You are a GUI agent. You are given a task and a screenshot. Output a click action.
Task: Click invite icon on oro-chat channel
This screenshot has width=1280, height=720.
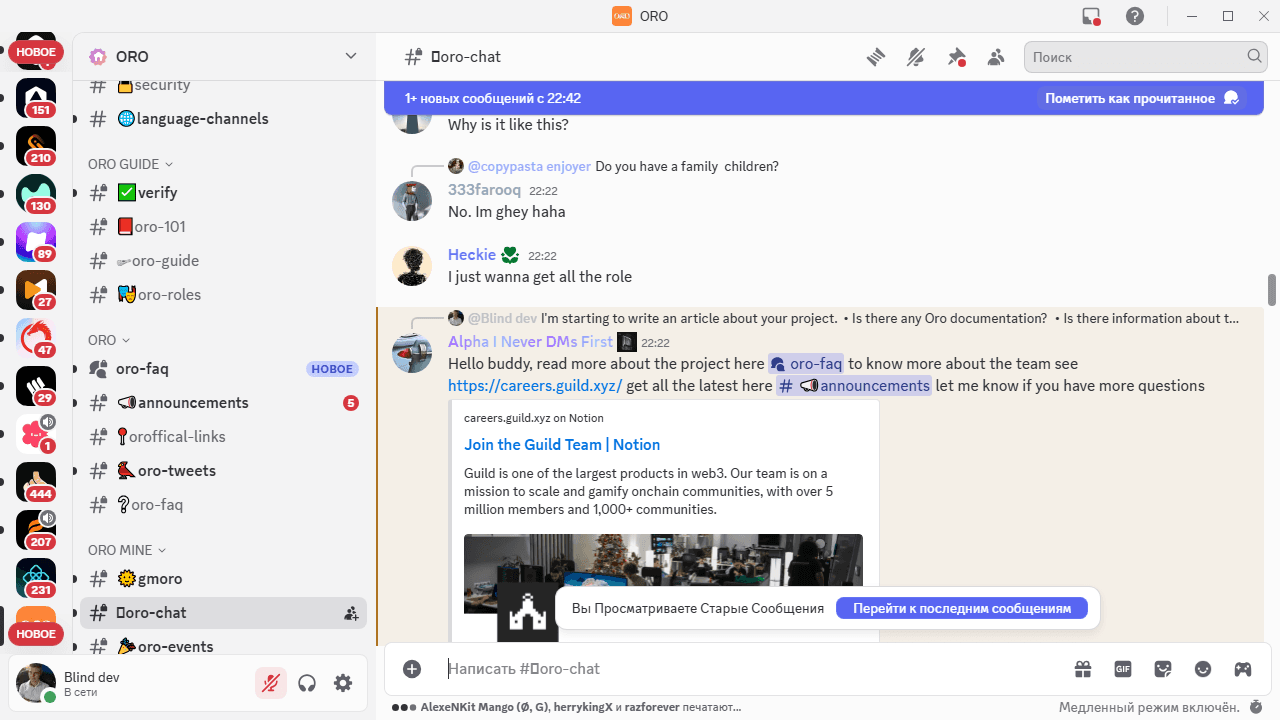point(351,613)
